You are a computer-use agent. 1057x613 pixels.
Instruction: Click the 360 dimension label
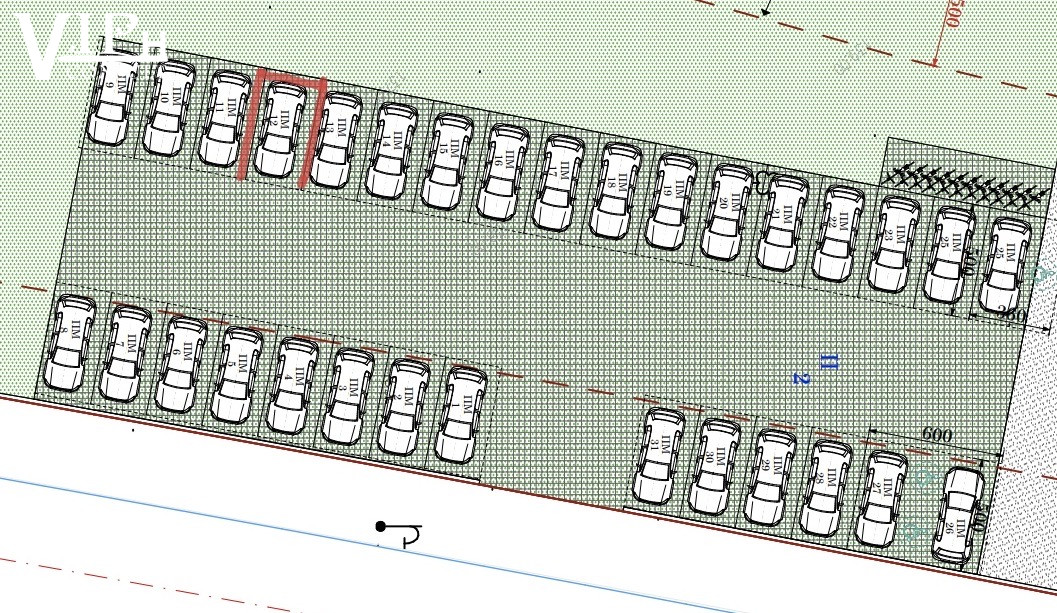[1012, 316]
